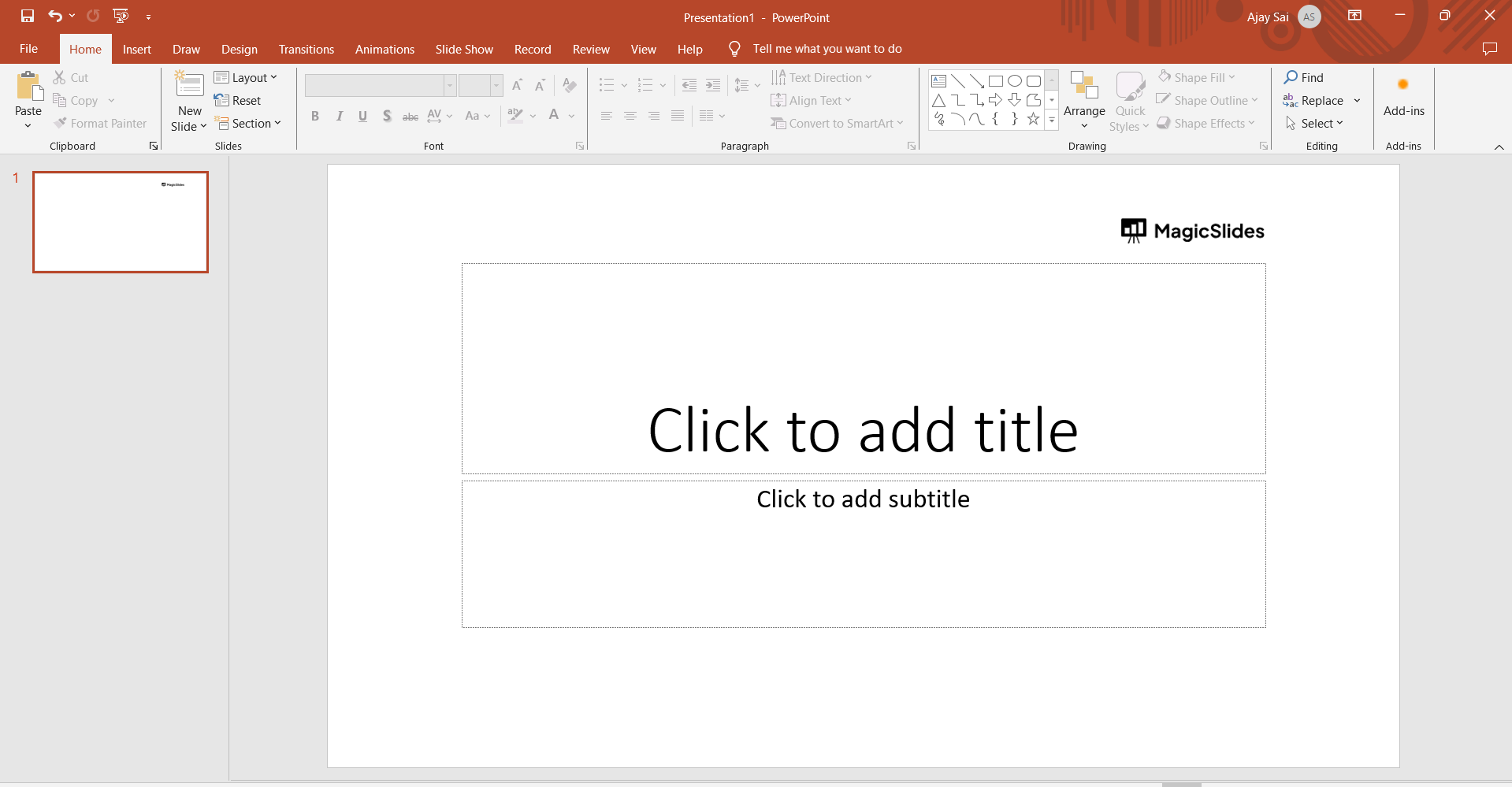Image resolution: width=1512 pixels, height=787 pixels.
Task: Click the Undo arrow icon
Action: click(x=54, y=16)
